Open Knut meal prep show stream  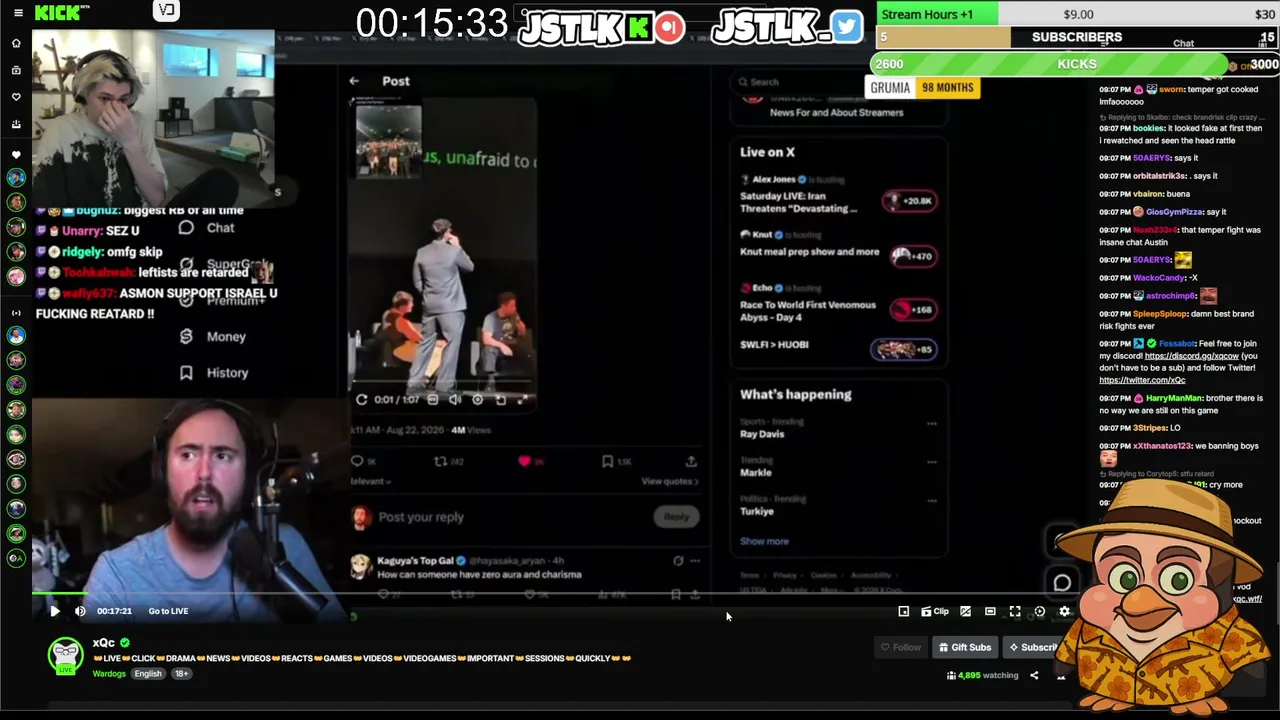tap(838, 246)
